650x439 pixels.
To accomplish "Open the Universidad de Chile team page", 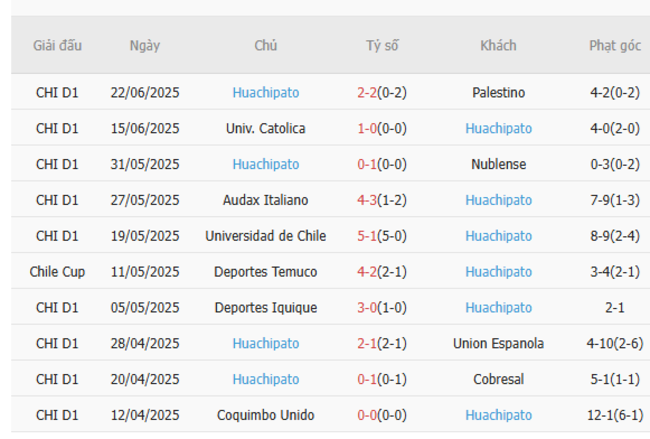I will pos(266,236).
